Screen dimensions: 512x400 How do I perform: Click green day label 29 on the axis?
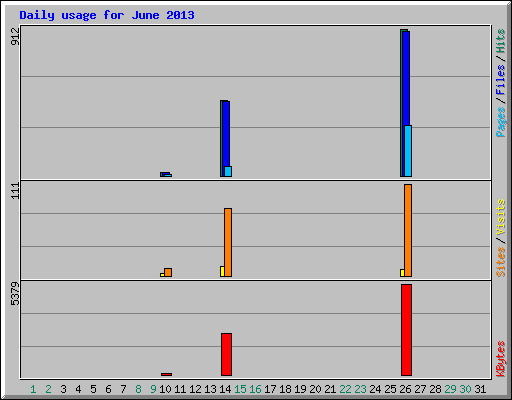pos(450,389)
